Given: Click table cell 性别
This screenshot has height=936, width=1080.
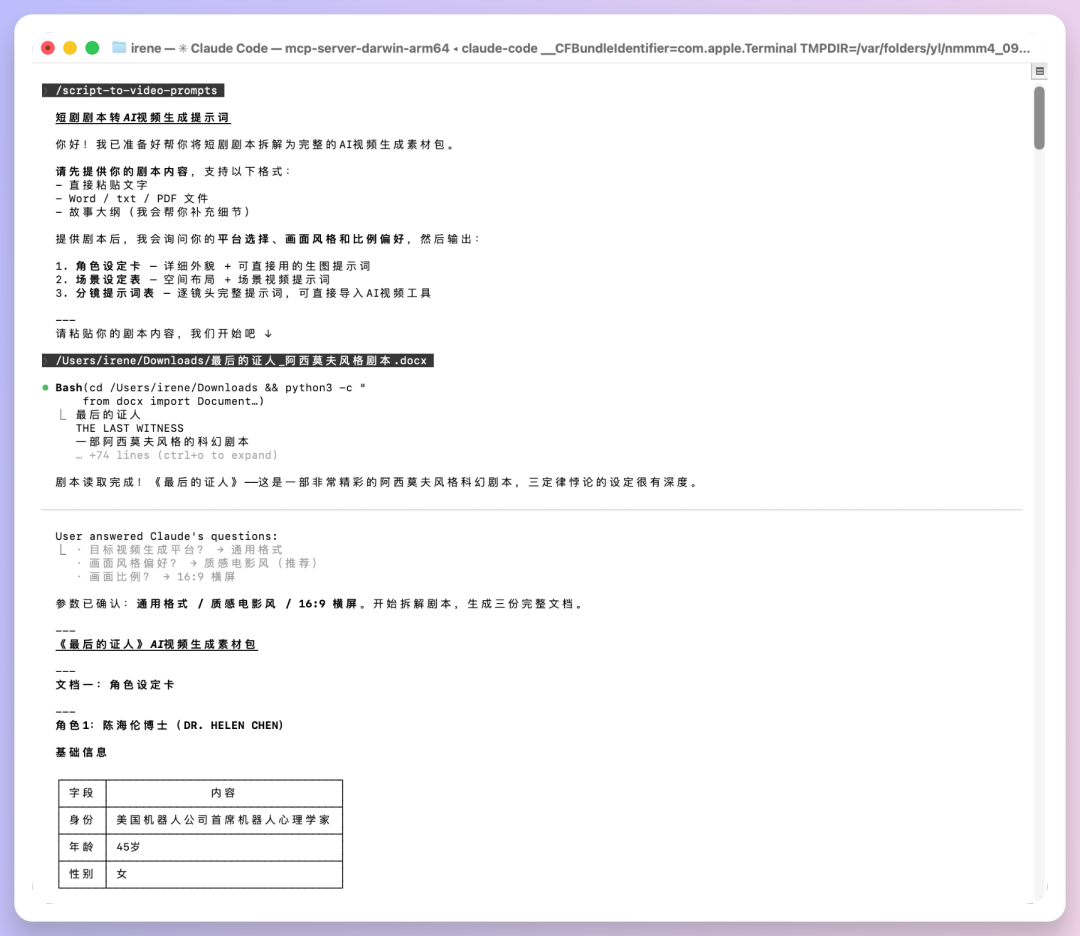Looking at the screenshot, I should [82, 874].
